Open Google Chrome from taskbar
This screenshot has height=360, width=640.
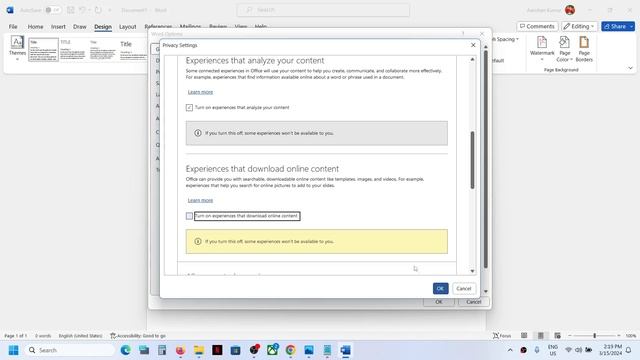pos(290,350)
